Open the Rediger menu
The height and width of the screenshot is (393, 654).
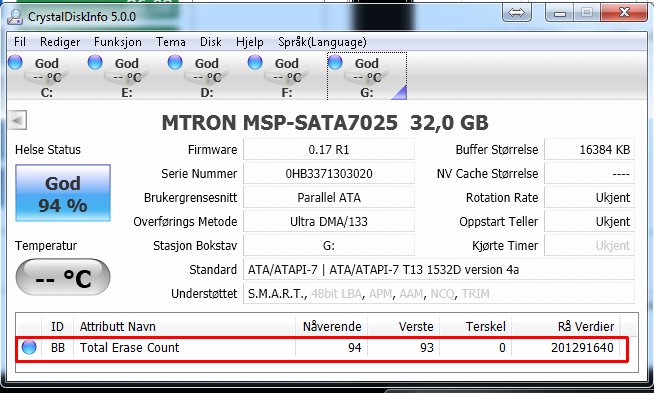click(x=60, y=42)
